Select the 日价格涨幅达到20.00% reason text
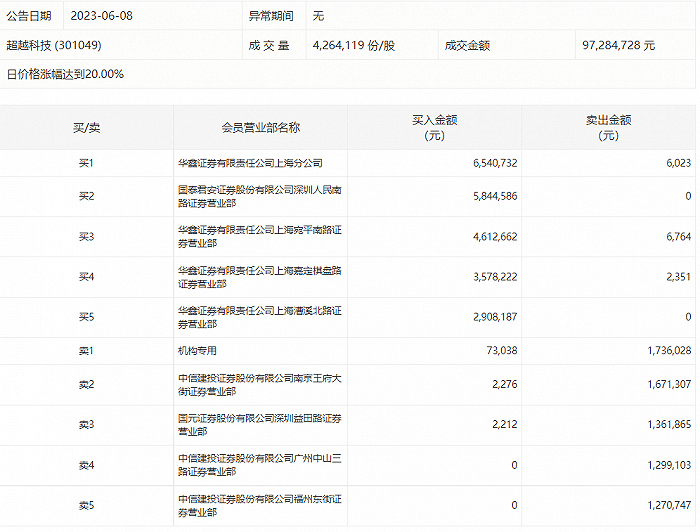This screenshot has height=532, width=700. point(65,74)
